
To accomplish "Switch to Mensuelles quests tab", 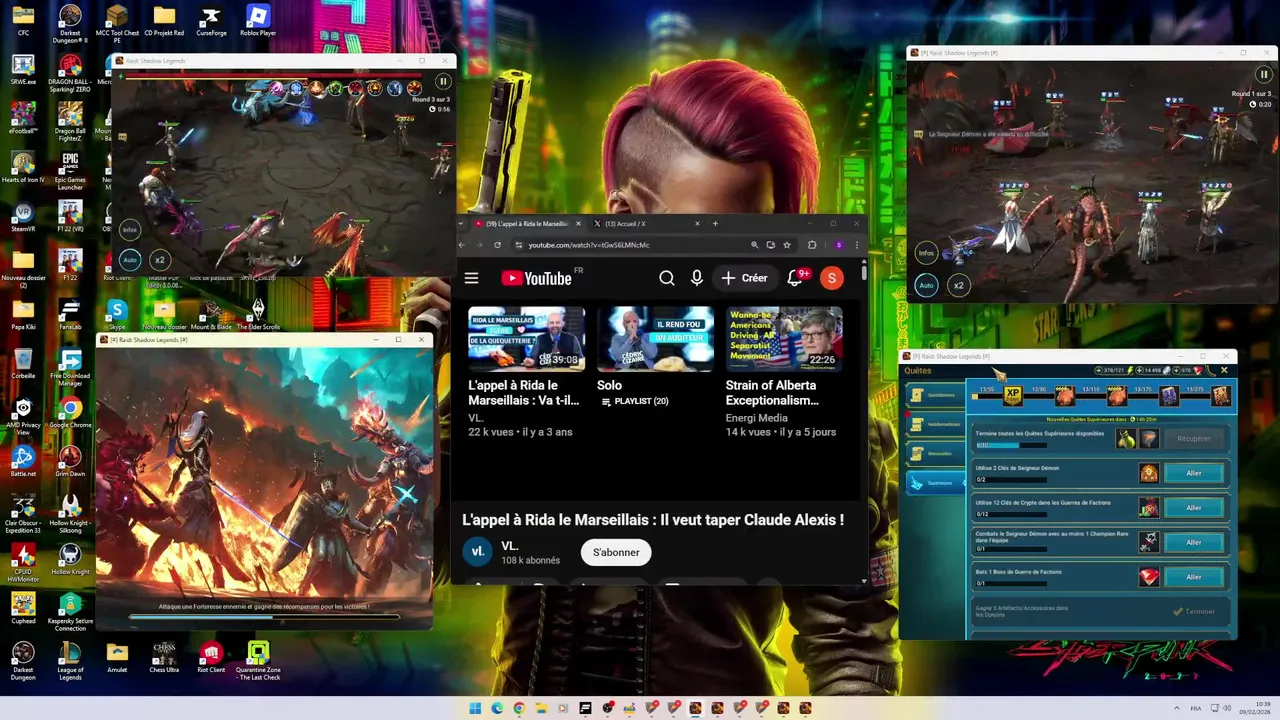I will 935,453.
